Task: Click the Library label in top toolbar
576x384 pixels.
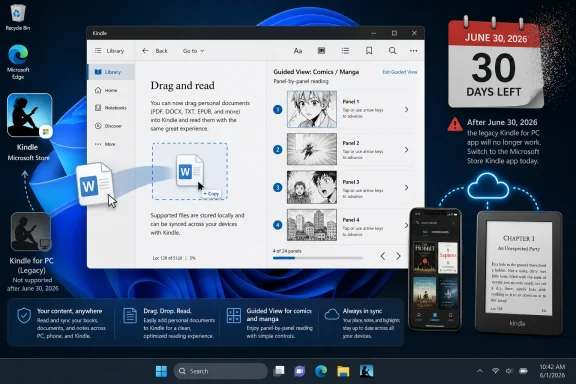Action: pos(115,51)
